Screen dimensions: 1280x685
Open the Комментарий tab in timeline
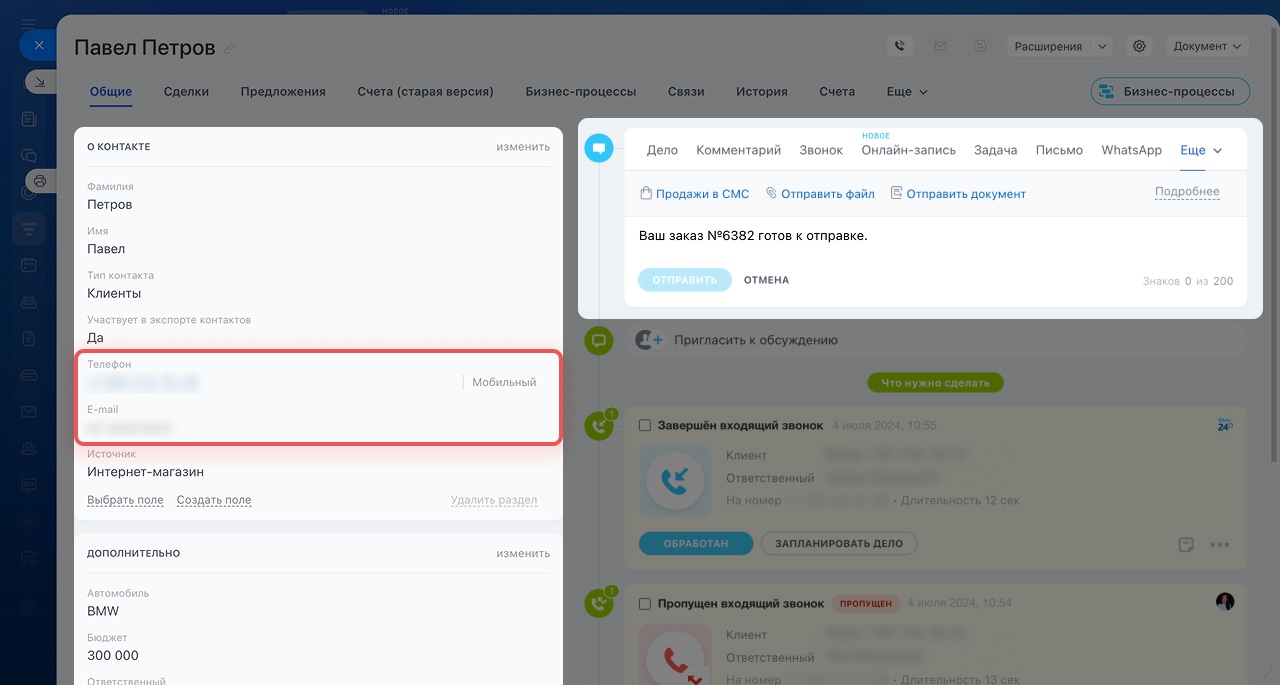click(738, 150)
